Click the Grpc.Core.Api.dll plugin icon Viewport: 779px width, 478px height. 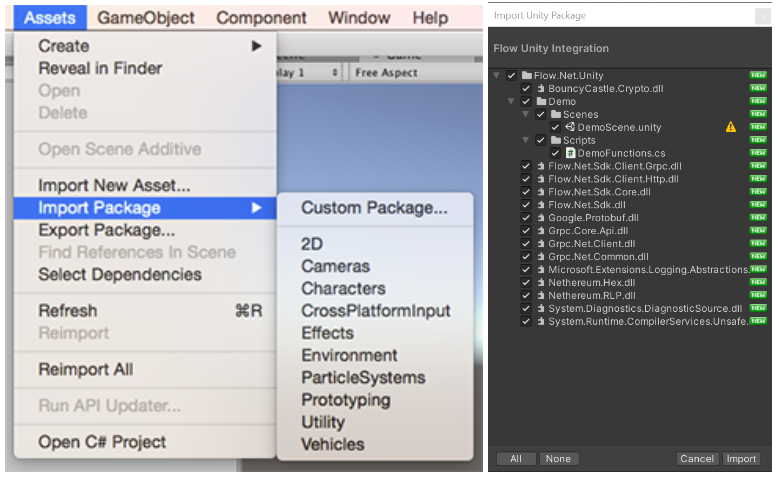[541, 231]
